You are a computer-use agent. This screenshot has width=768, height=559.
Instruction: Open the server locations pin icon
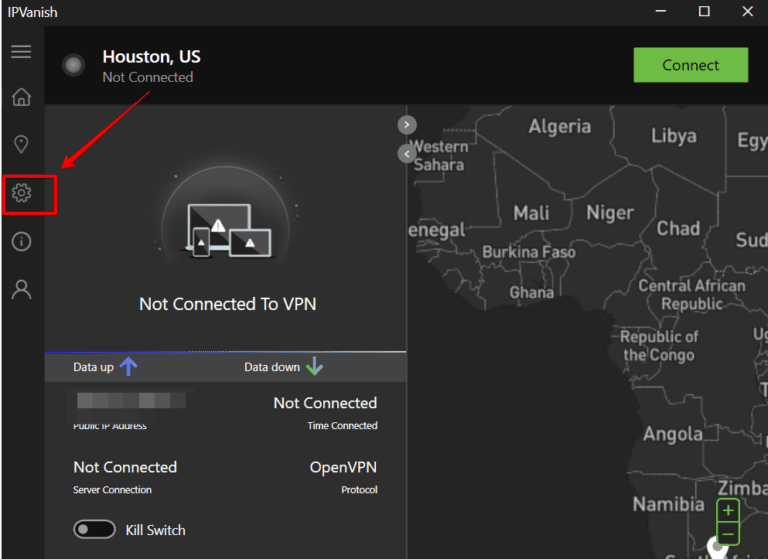tap(21, 145)
